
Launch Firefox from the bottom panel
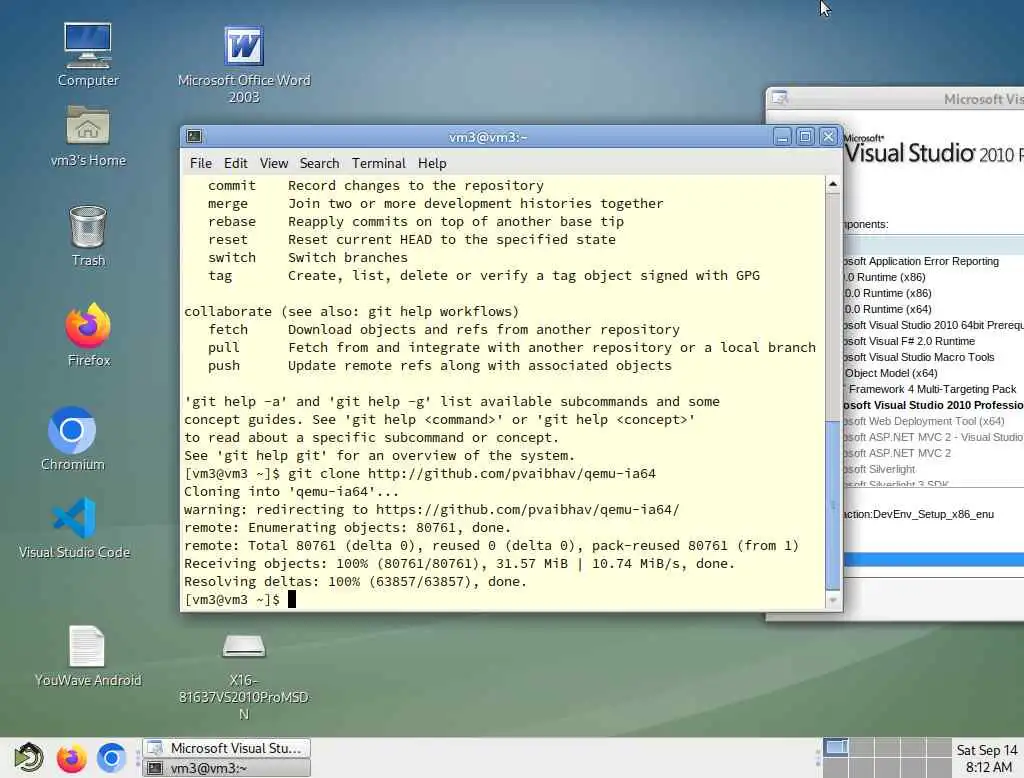71,758
